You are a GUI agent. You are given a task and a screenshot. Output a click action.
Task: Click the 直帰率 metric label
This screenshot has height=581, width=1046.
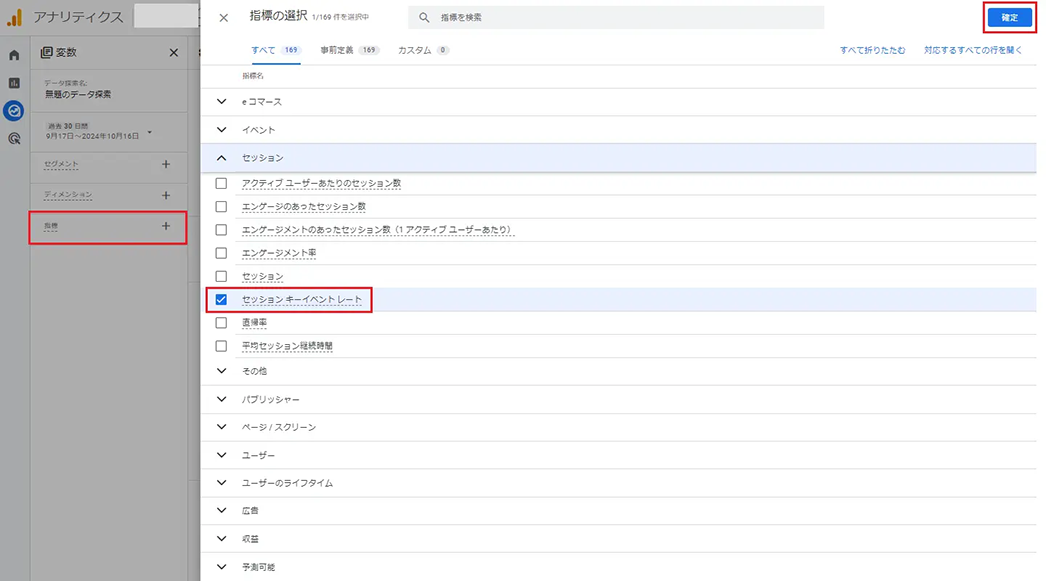click(254, 323)
